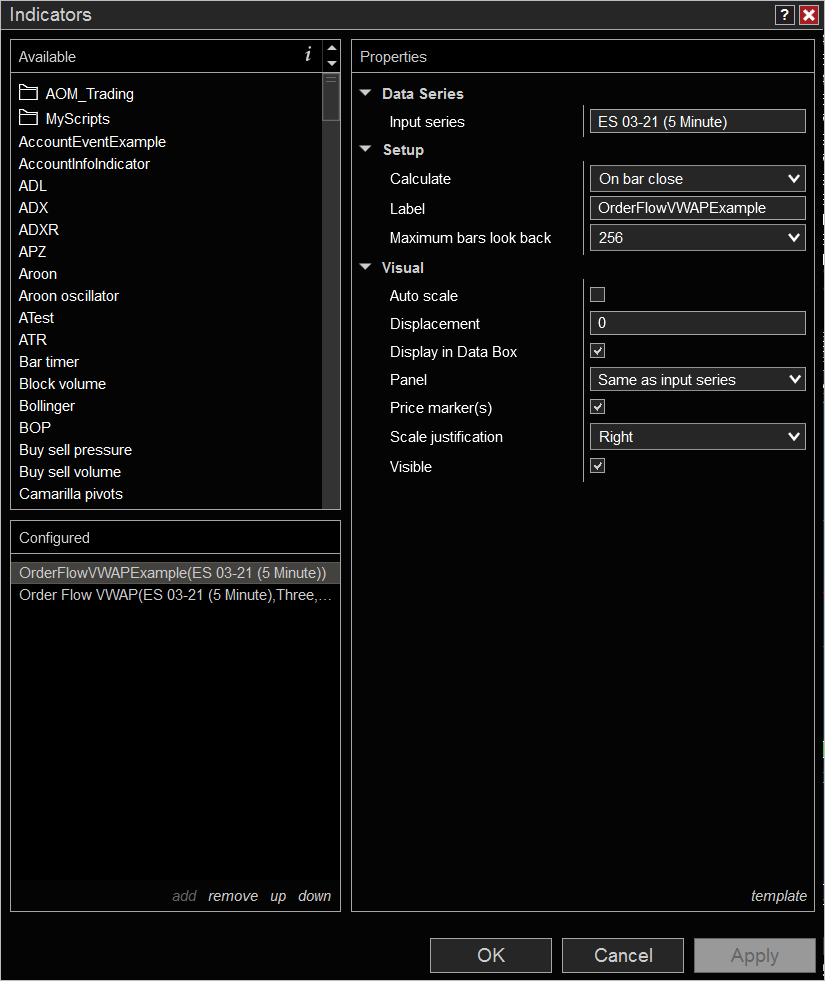Screen dimensions: 825x981
Task: Select the ADXR indicator
Action: (39, 230)
